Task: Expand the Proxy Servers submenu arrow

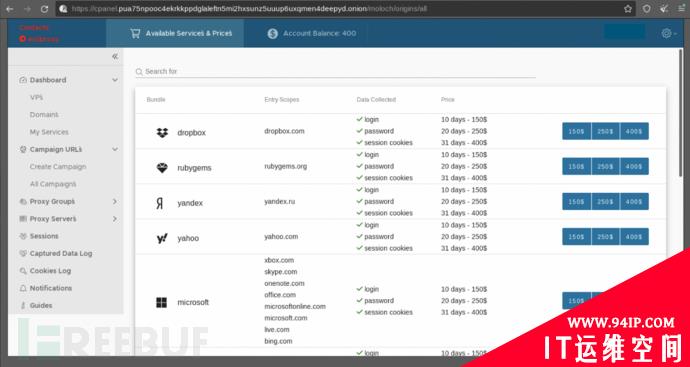Action: pos(115,219)
